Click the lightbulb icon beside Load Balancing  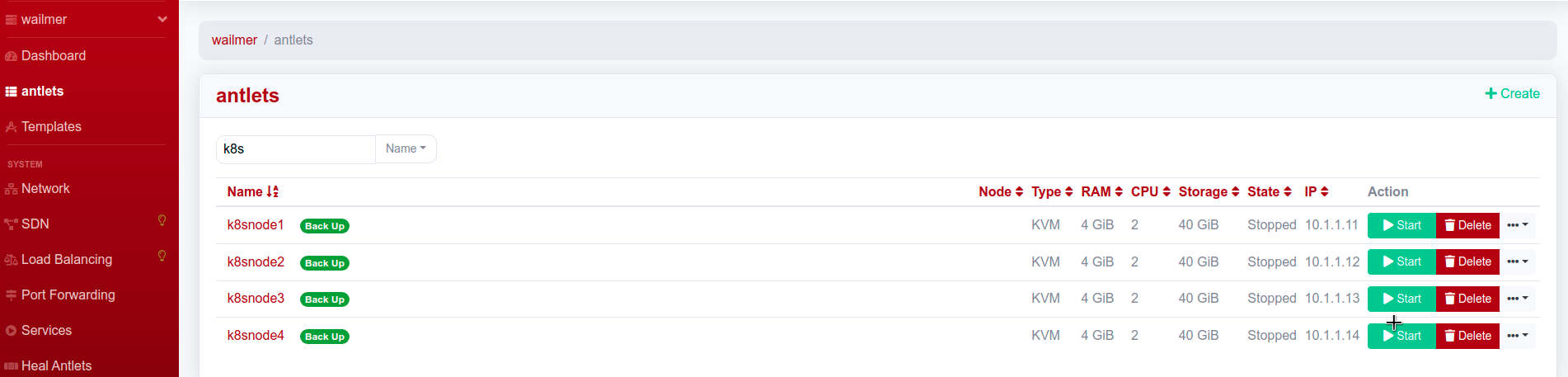162,256
